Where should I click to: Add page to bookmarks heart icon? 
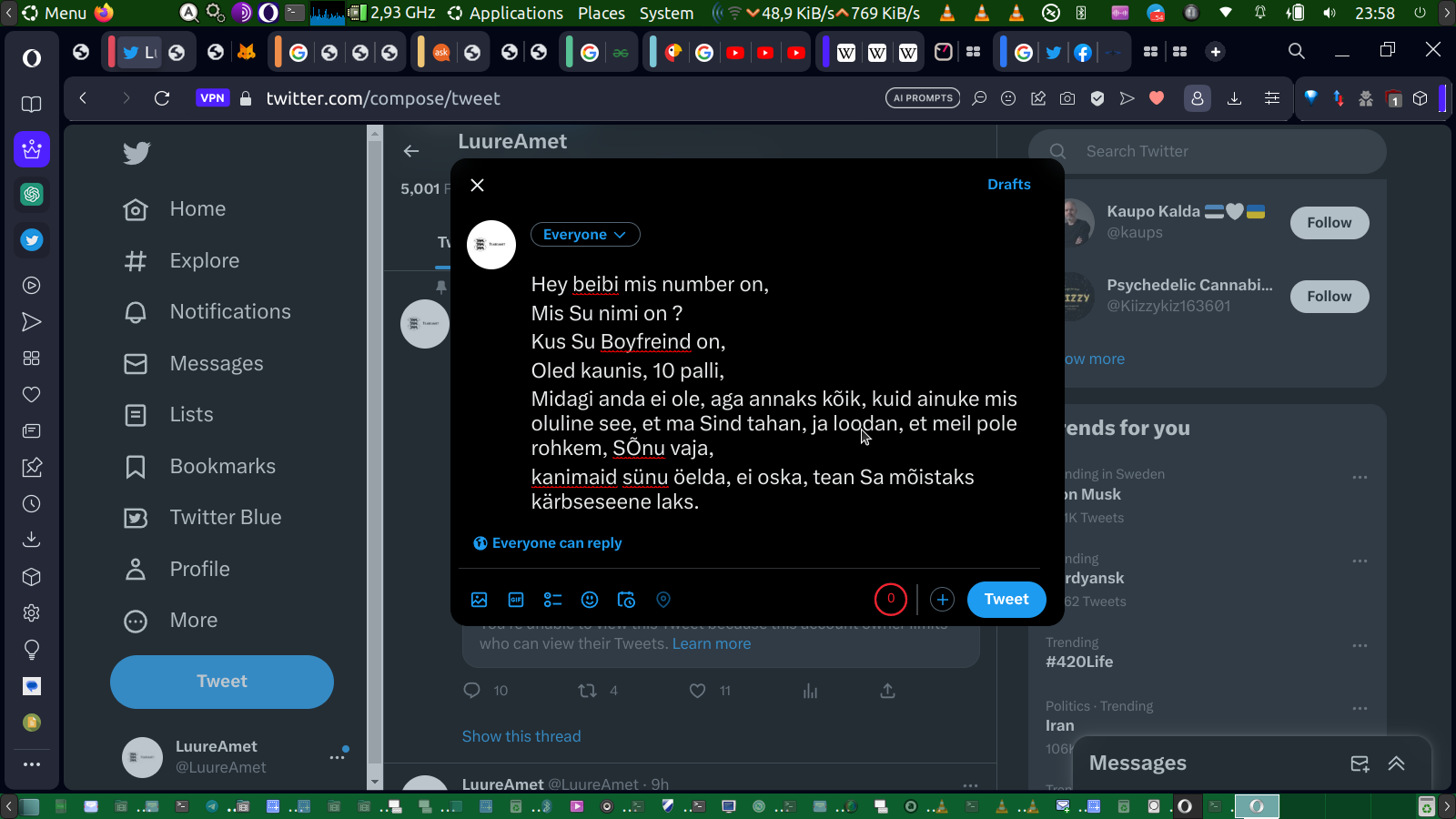(1157, 98)
